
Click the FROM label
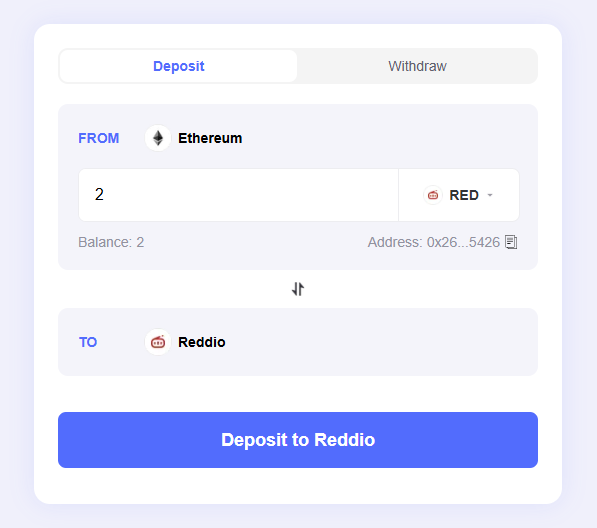point(99,138)
